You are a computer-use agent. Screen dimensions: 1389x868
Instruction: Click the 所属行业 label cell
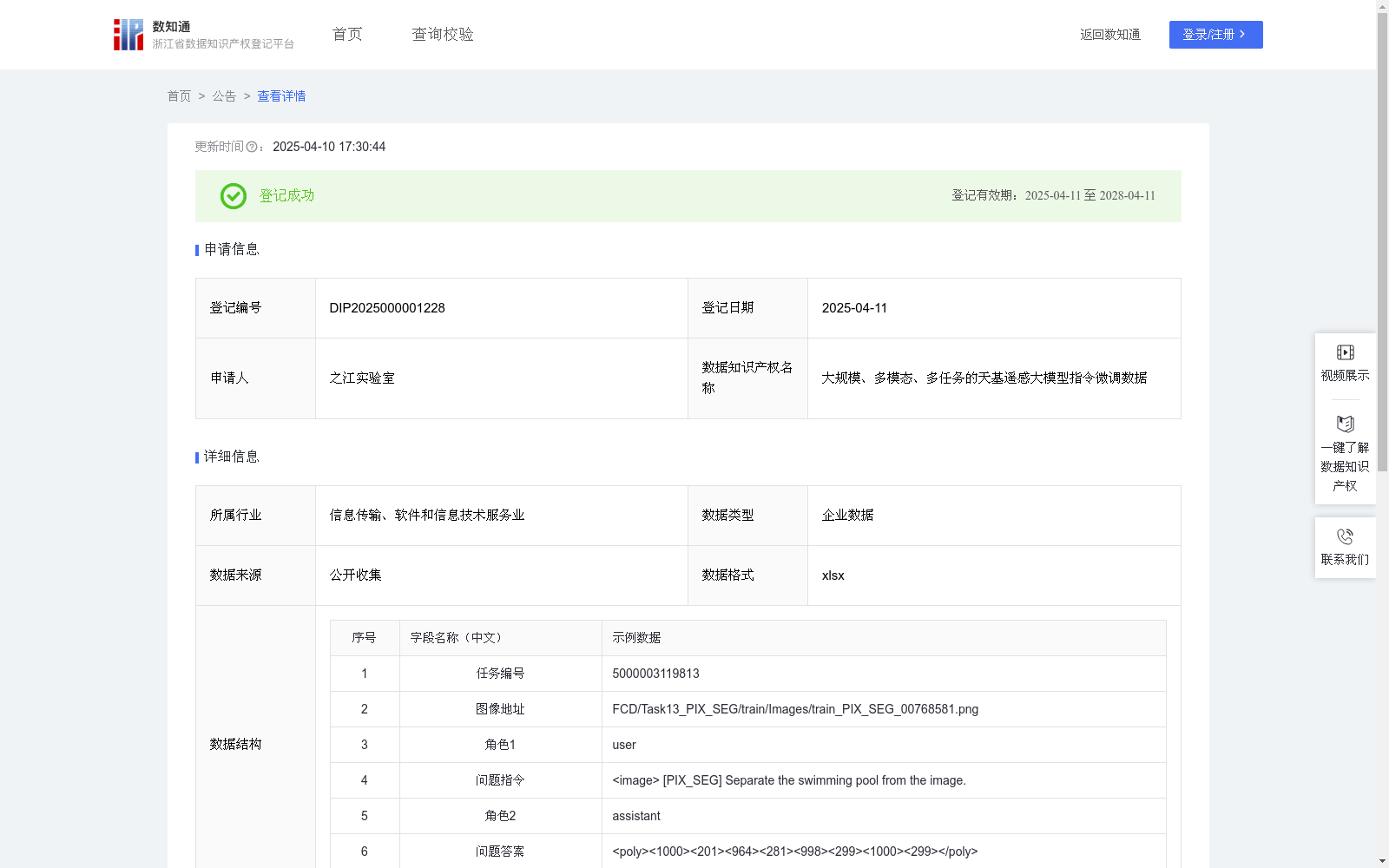click(255, 516)
